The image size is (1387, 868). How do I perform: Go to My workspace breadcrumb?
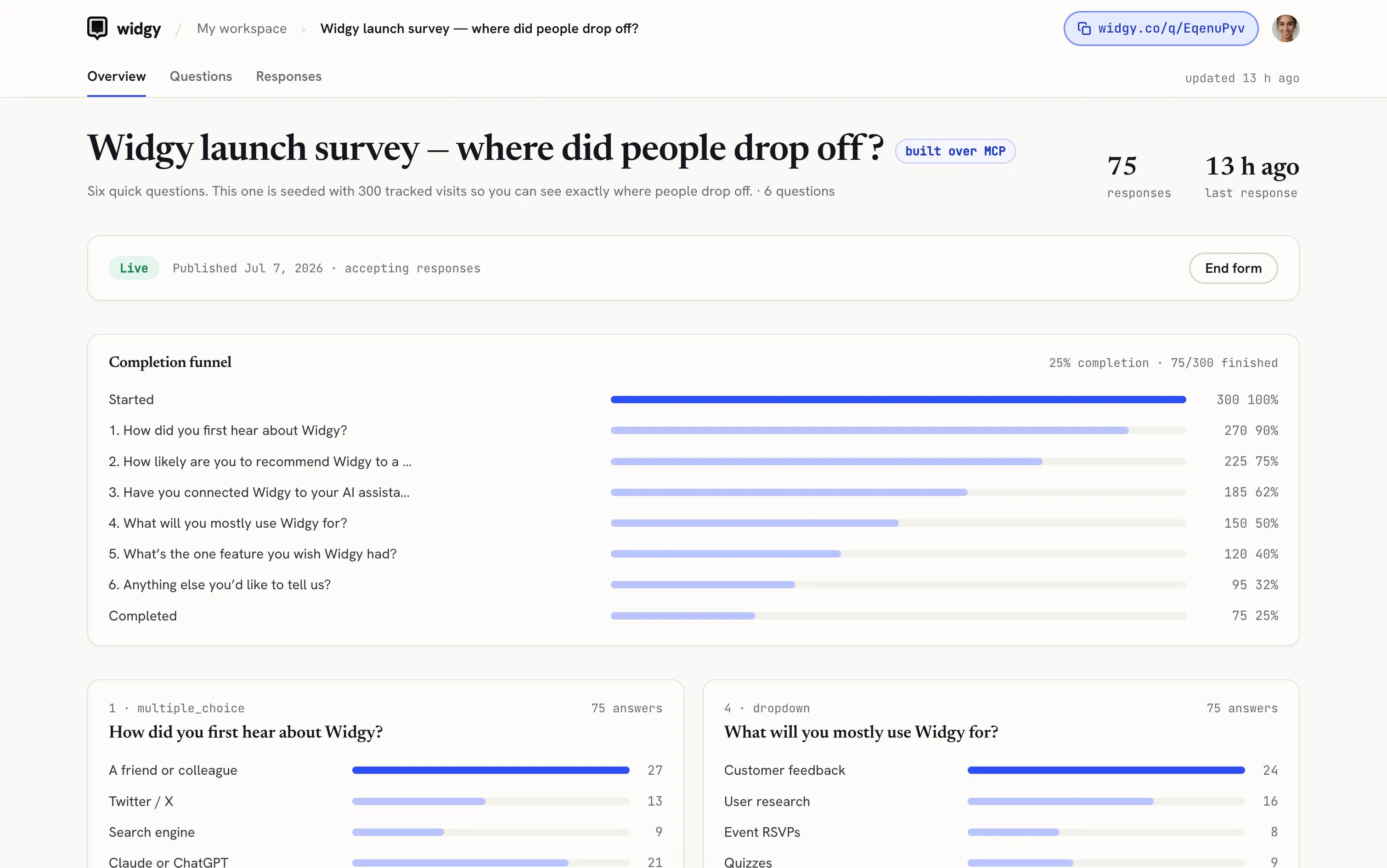[x=242, y=28]
